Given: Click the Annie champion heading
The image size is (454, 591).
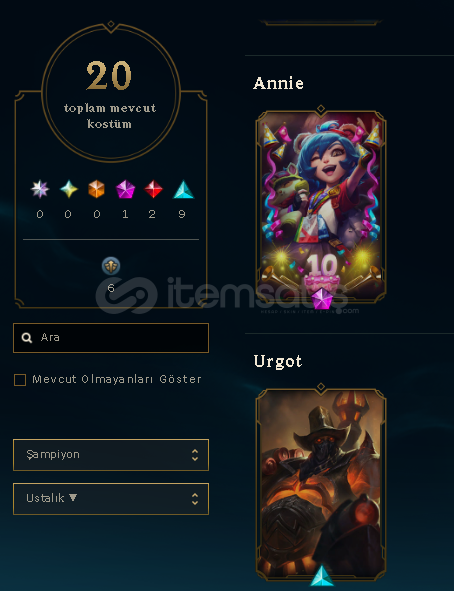Looking at the screenshot, I should click(x=278, y=83).
